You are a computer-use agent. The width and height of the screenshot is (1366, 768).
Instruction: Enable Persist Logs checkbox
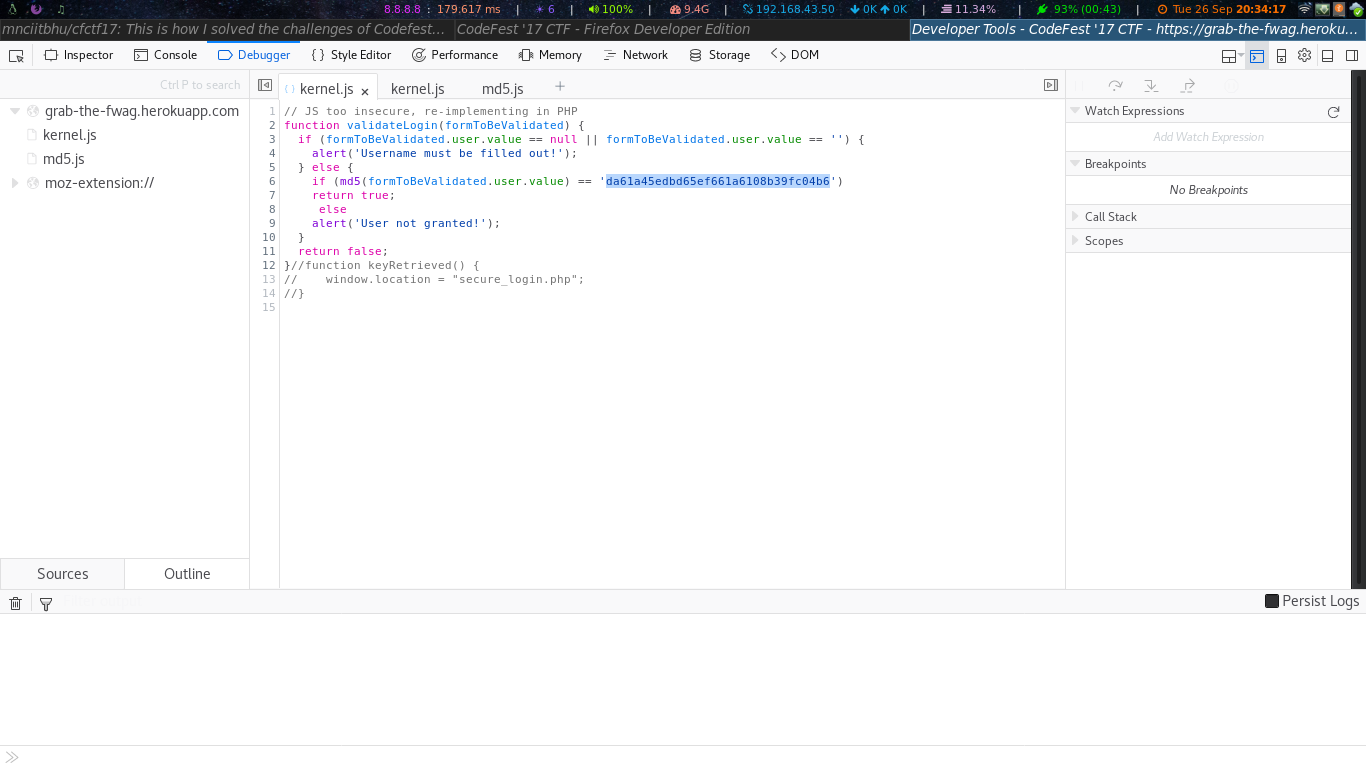click(1272, 601)
